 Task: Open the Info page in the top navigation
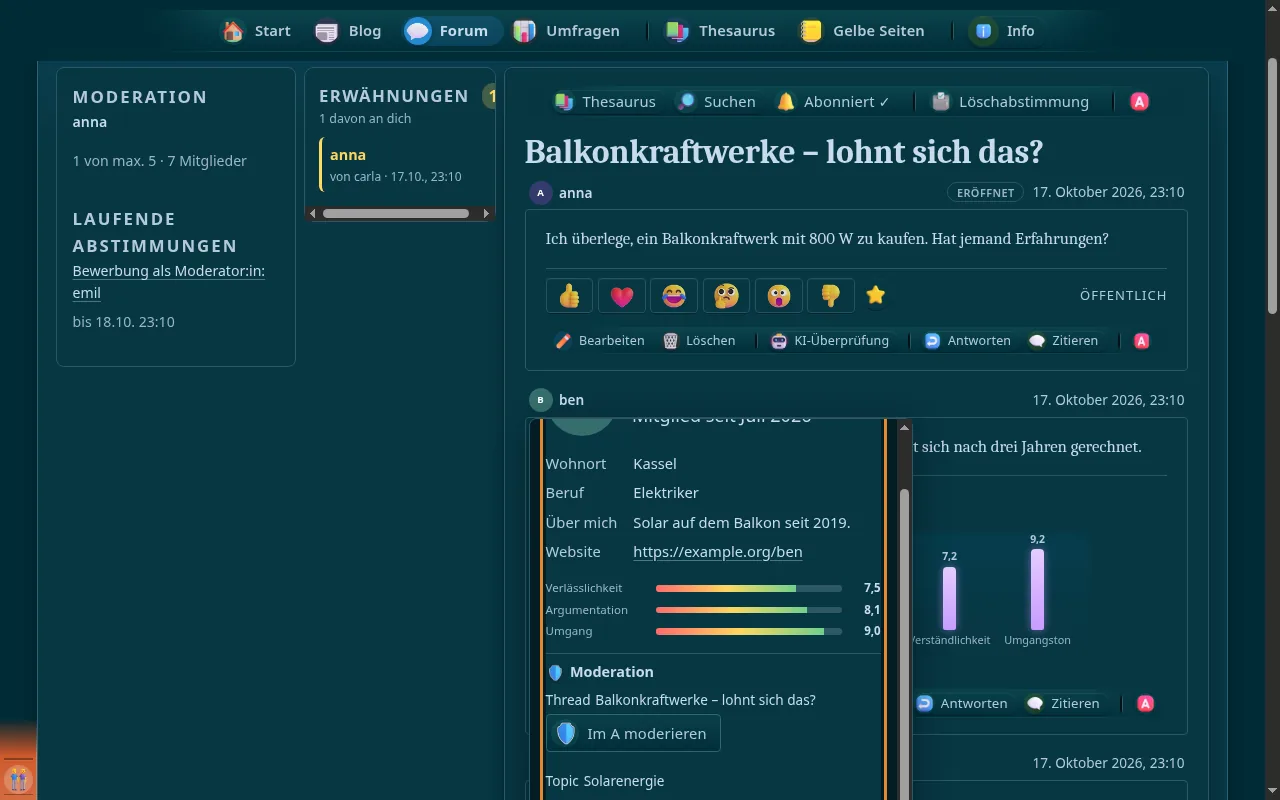click(1003, 31)
